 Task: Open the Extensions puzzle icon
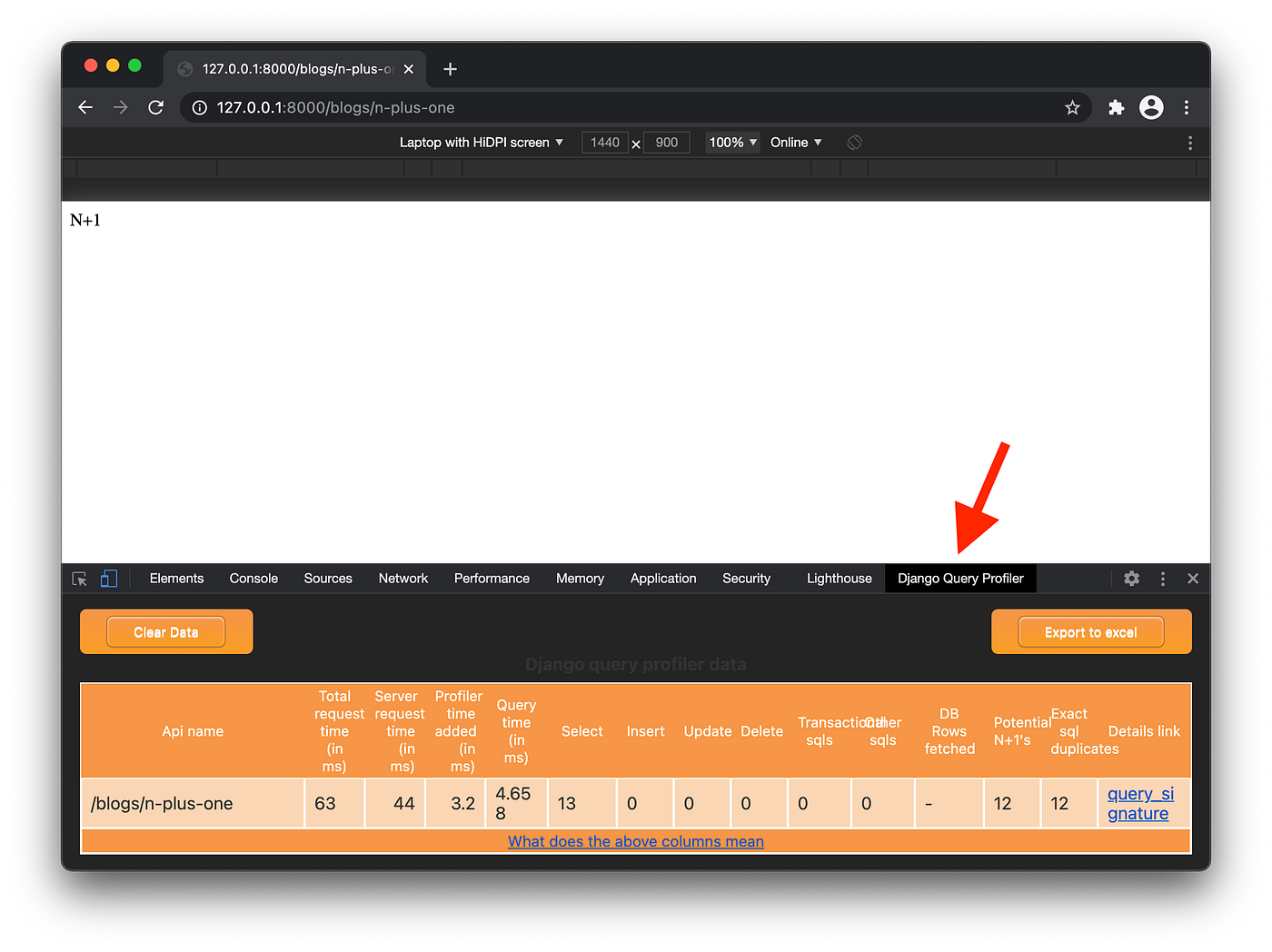[1117, 107]
